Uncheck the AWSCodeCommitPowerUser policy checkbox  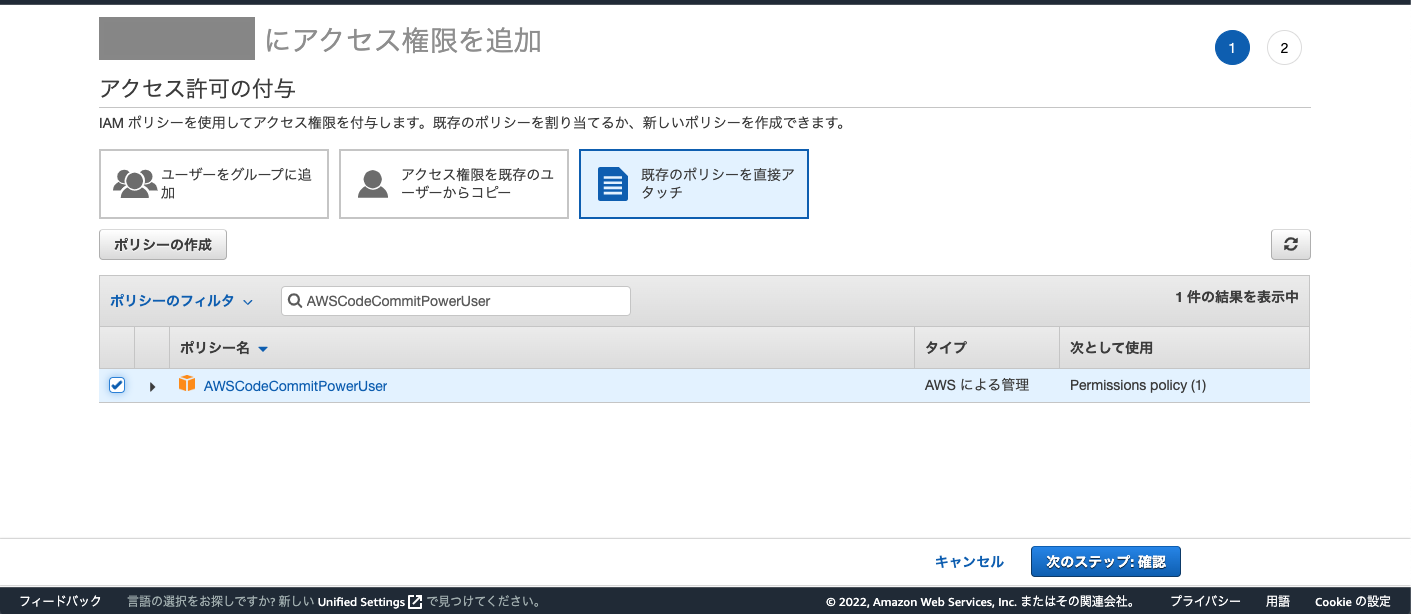tap(117, 385)
